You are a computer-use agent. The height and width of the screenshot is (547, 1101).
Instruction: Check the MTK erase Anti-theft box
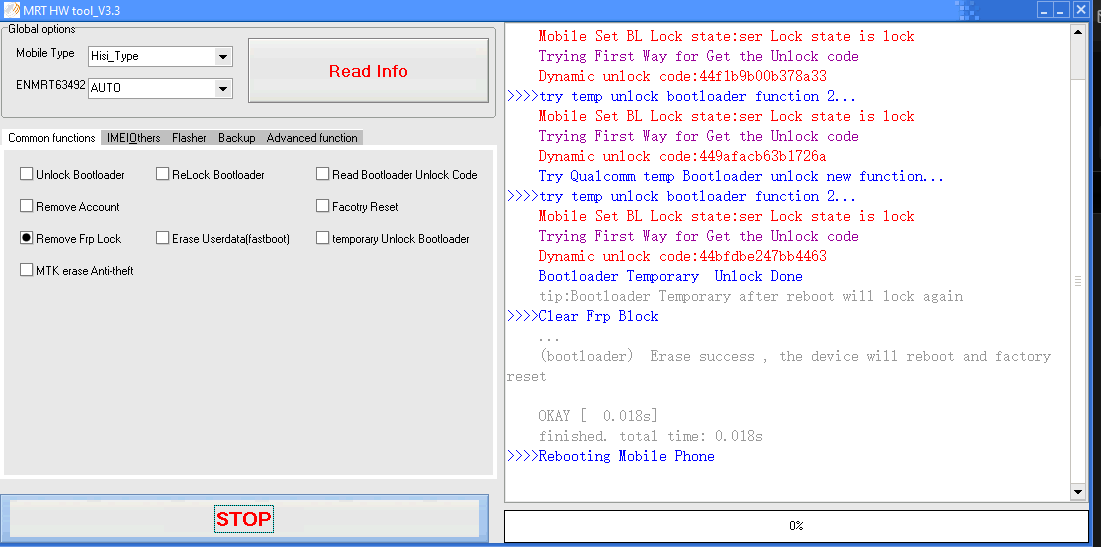(x=27, y=270)
